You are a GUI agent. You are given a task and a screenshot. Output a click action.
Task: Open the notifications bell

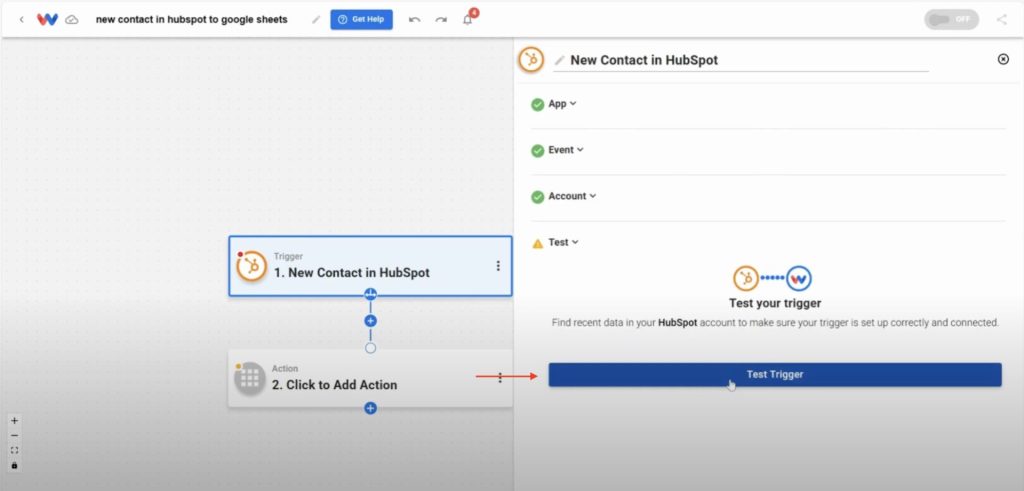pyautogui.click(x=468, y=20)
